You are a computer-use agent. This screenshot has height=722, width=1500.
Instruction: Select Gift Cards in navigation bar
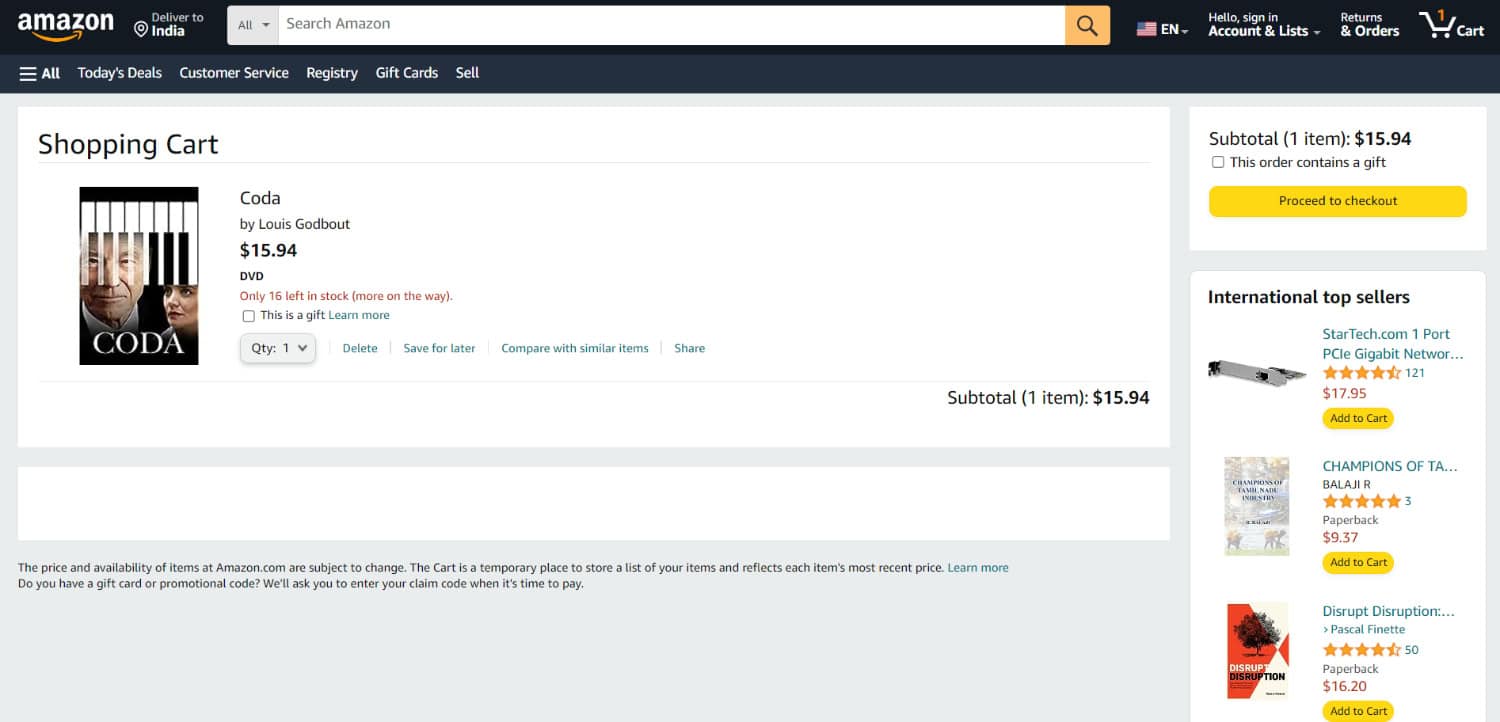tap(407, 73)
